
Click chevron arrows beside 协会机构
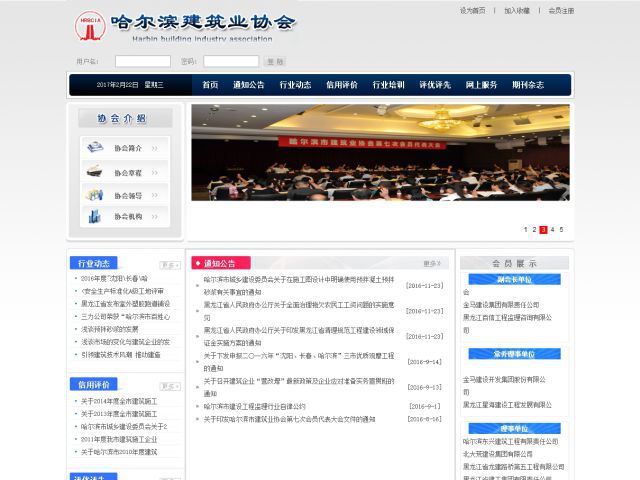tap(156, 217)
